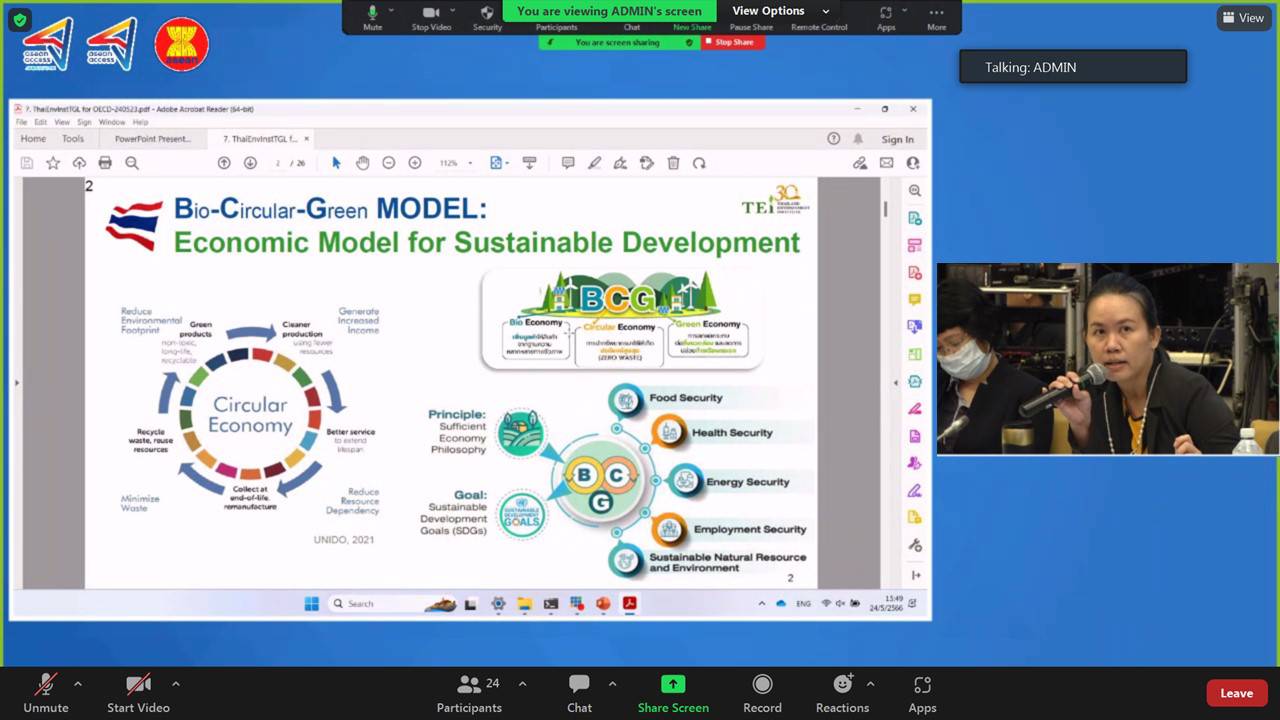1280x720 pixels.
Task: Open the Reactions menu
Action: tap(842, 694)
